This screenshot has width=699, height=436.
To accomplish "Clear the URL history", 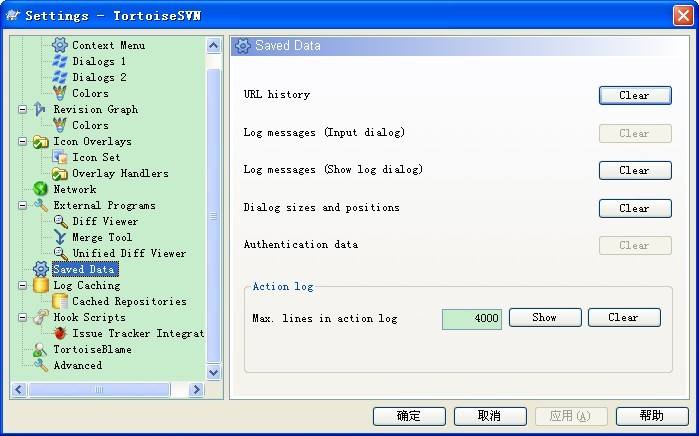I will [635, 95].
